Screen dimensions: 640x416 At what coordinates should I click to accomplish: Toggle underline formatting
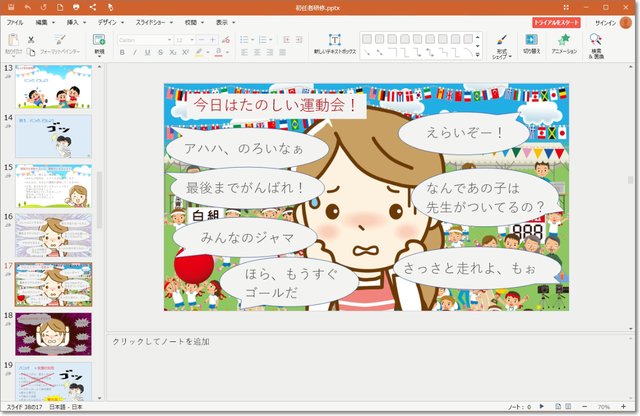147,52
